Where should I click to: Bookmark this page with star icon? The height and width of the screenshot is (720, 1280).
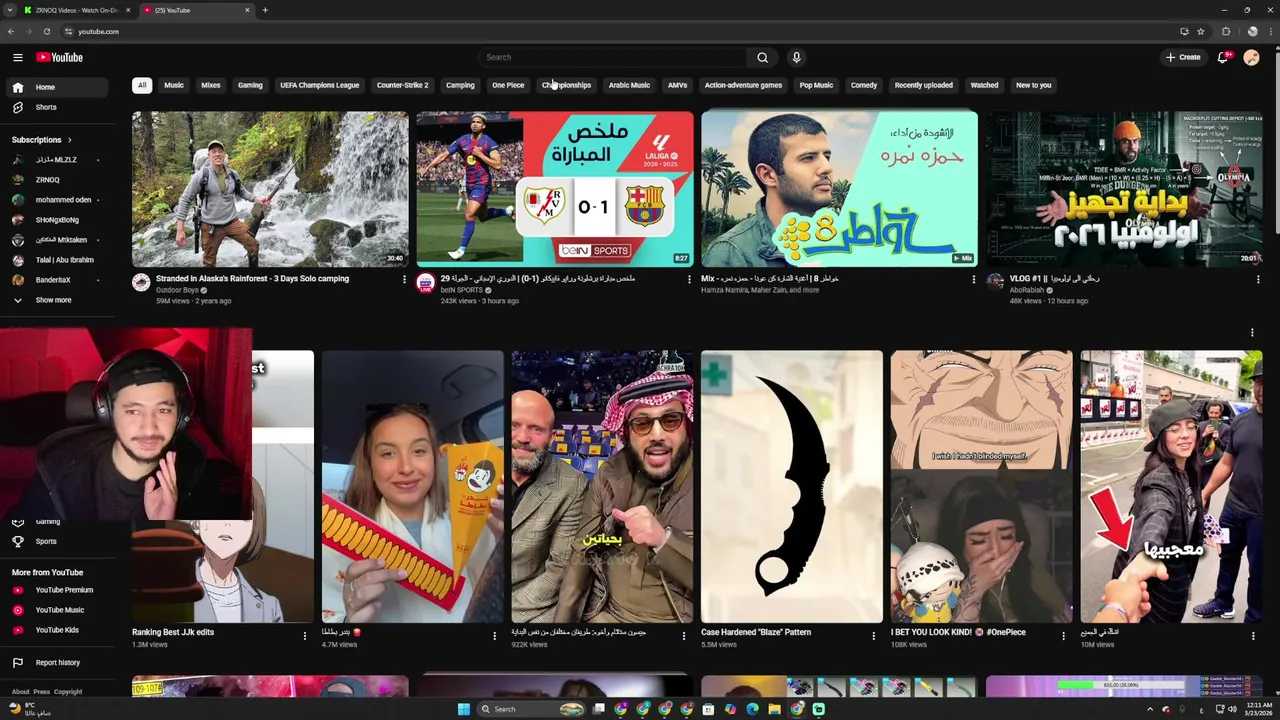(x=1203, y=31)
